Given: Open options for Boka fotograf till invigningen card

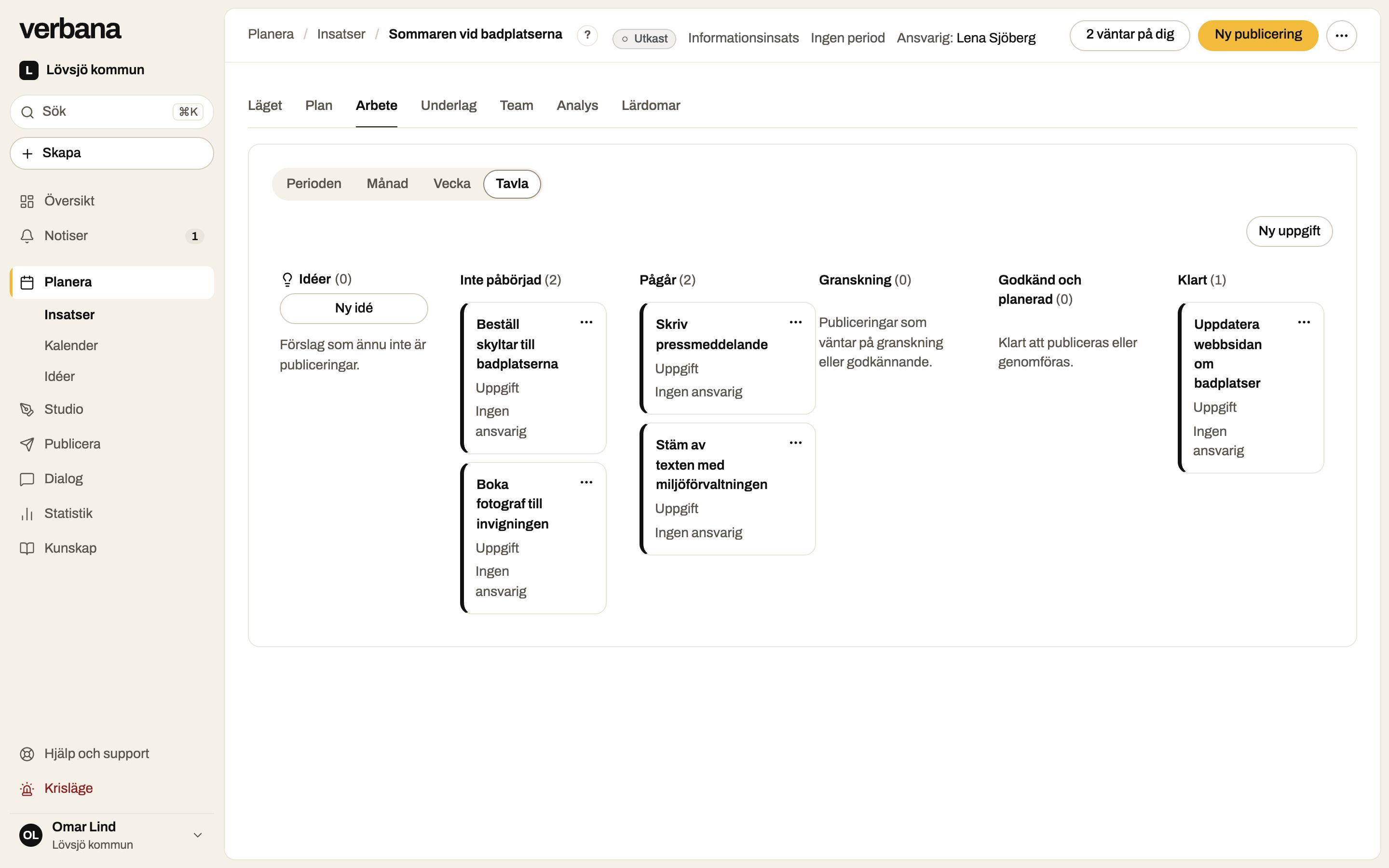Looking at the screenshot, I should 586,483.
